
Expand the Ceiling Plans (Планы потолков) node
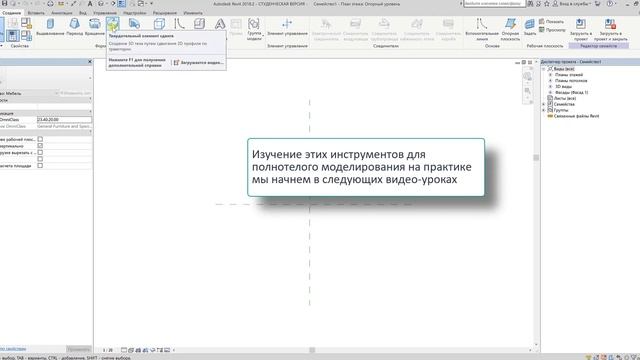[x=550, y=81]
